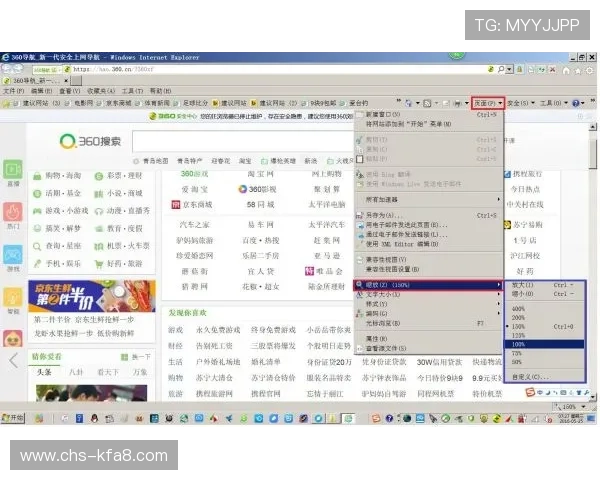Click the Sogou input method S icon
The image size is (600, 480).
click(530, 392)
